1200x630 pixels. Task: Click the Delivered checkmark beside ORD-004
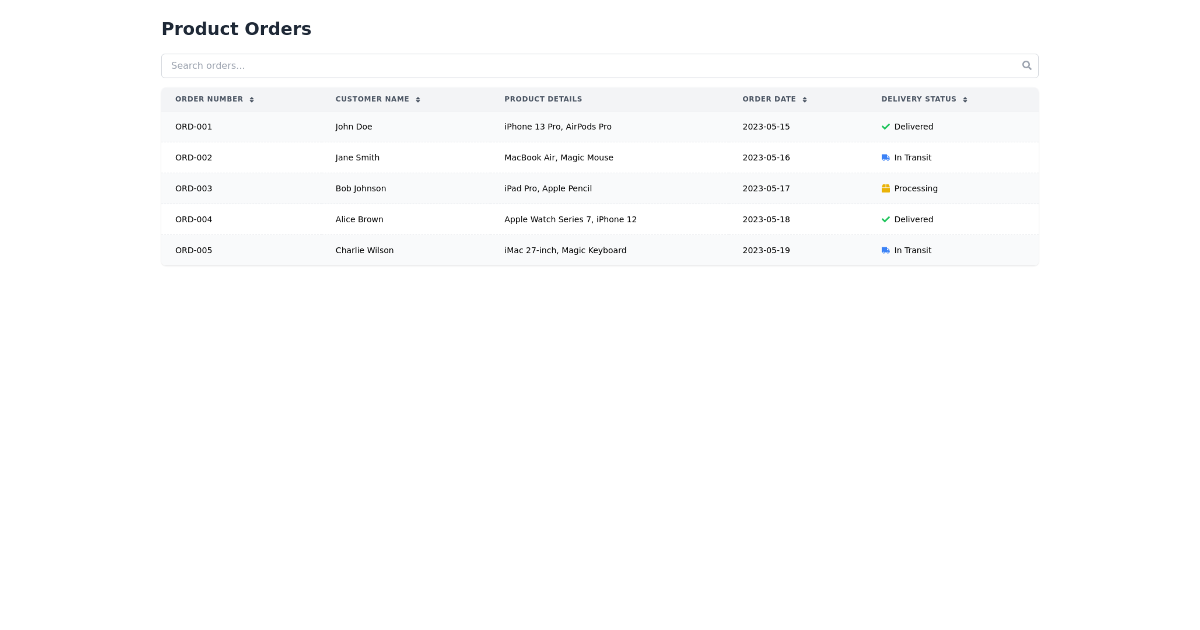pos(886,219)
